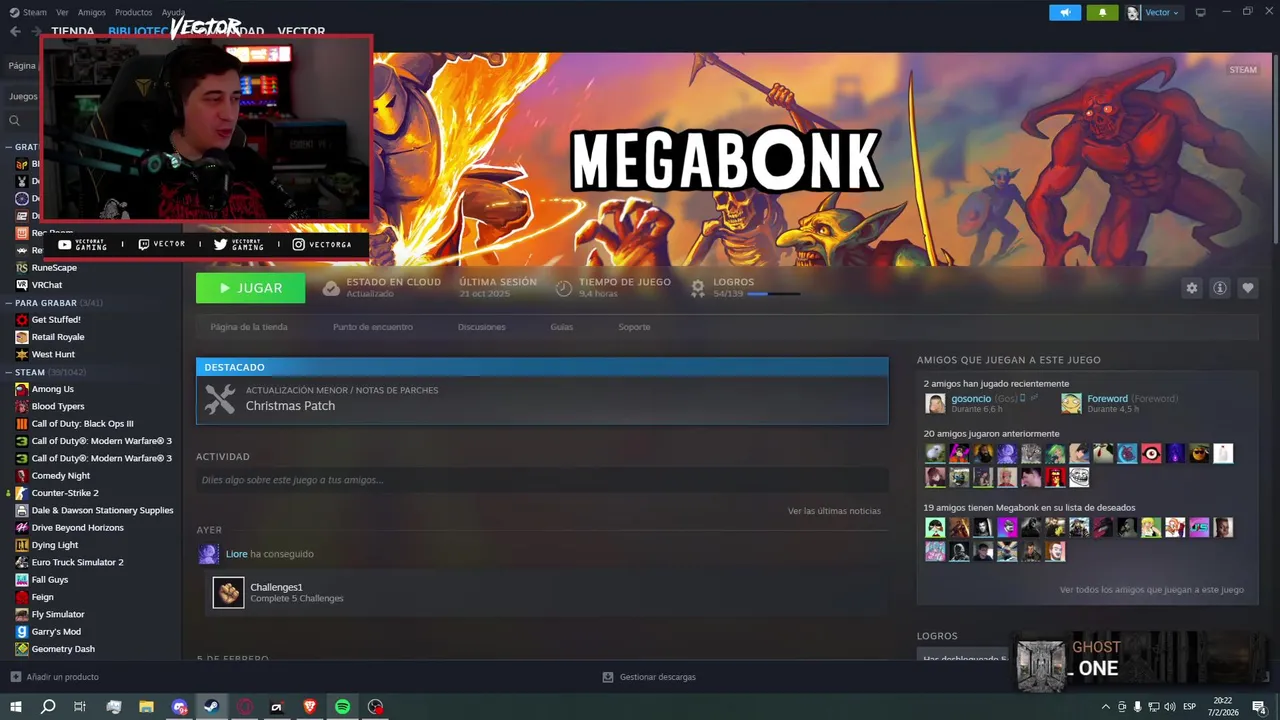Open the announcements megaphone button
Viewport: 1280px width, 720px height.
1065,12
